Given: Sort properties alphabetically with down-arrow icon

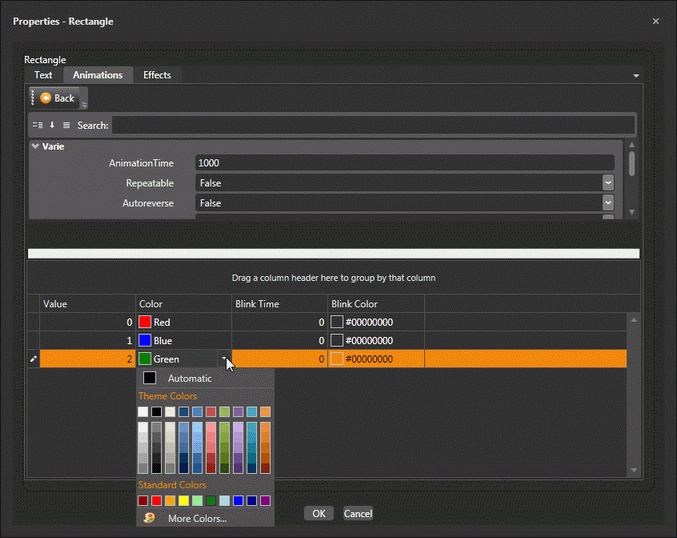Looking at the screenshot, I should [x=52, y=125].
